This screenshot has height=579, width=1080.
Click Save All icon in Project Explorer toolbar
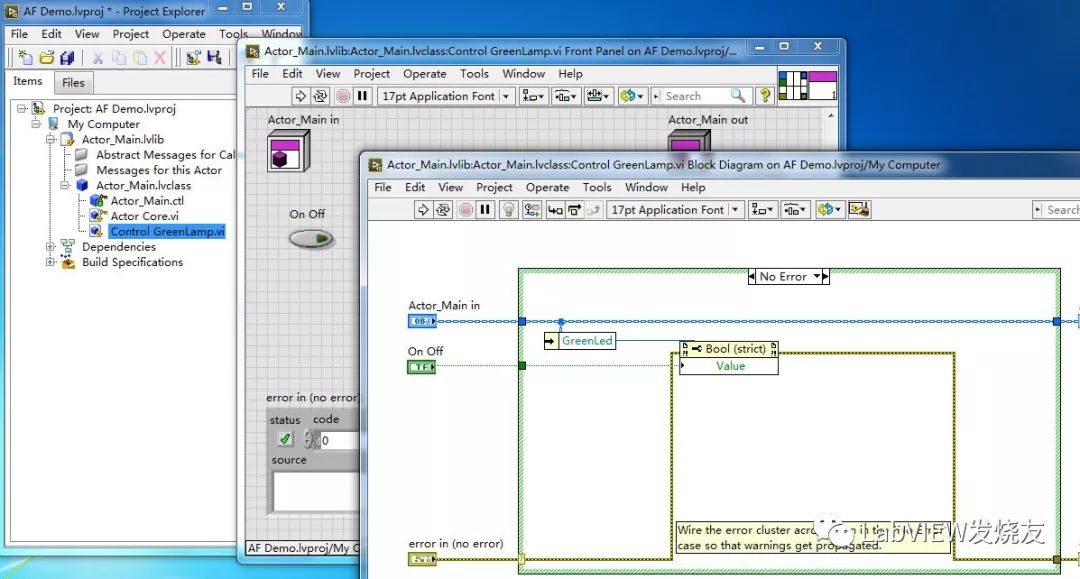[x=67, y=58]
